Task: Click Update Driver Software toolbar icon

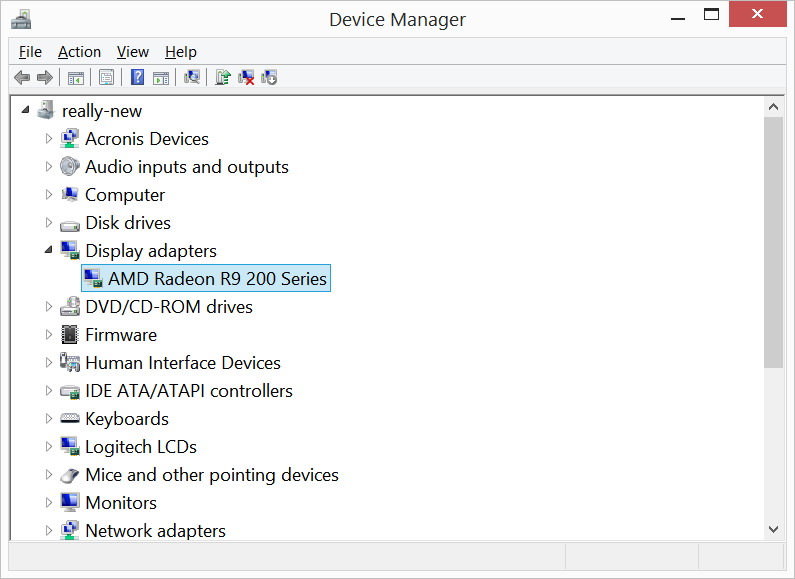Action: pos(223,78)
